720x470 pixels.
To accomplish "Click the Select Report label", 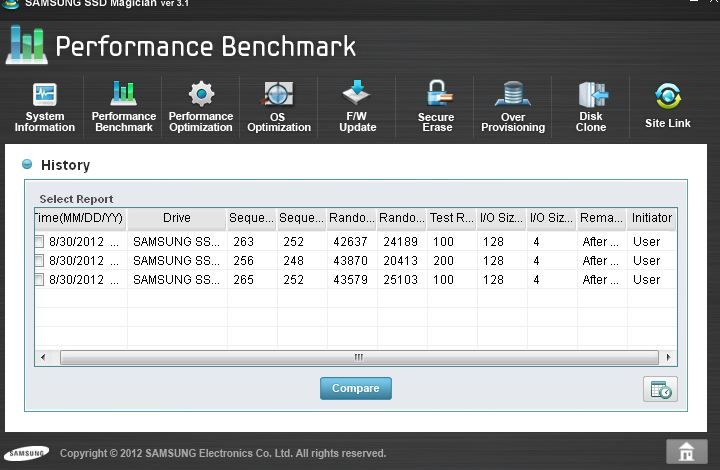I will click(x=76, y=199).
